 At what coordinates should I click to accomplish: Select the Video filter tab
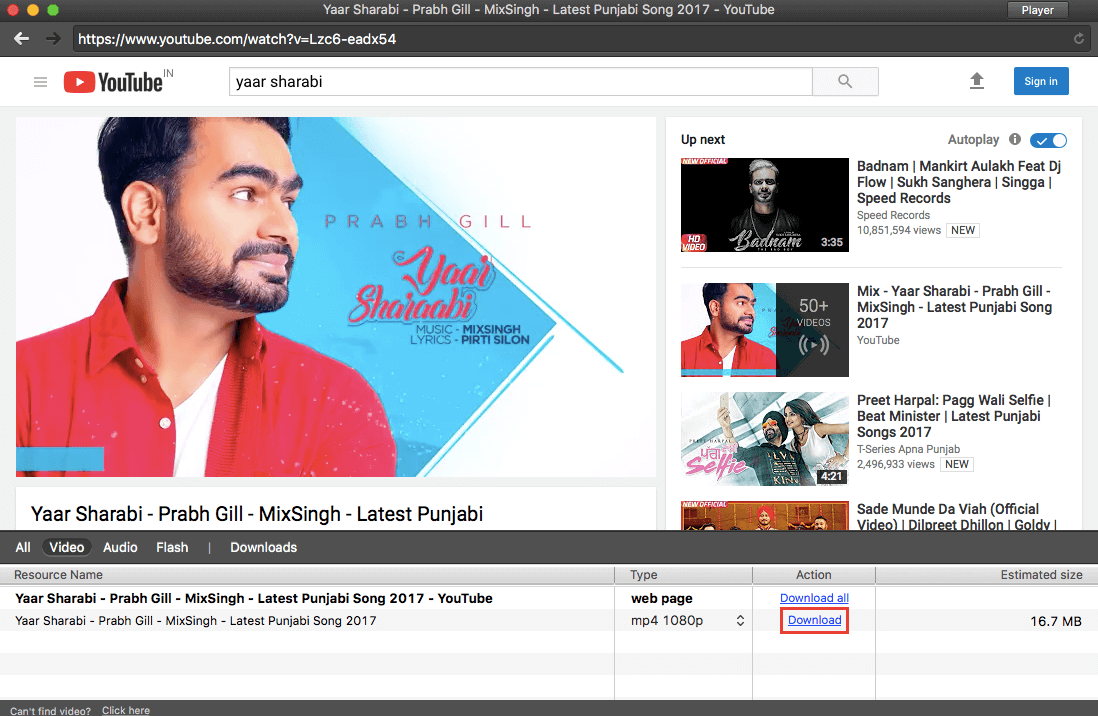(x=67, y=547)
